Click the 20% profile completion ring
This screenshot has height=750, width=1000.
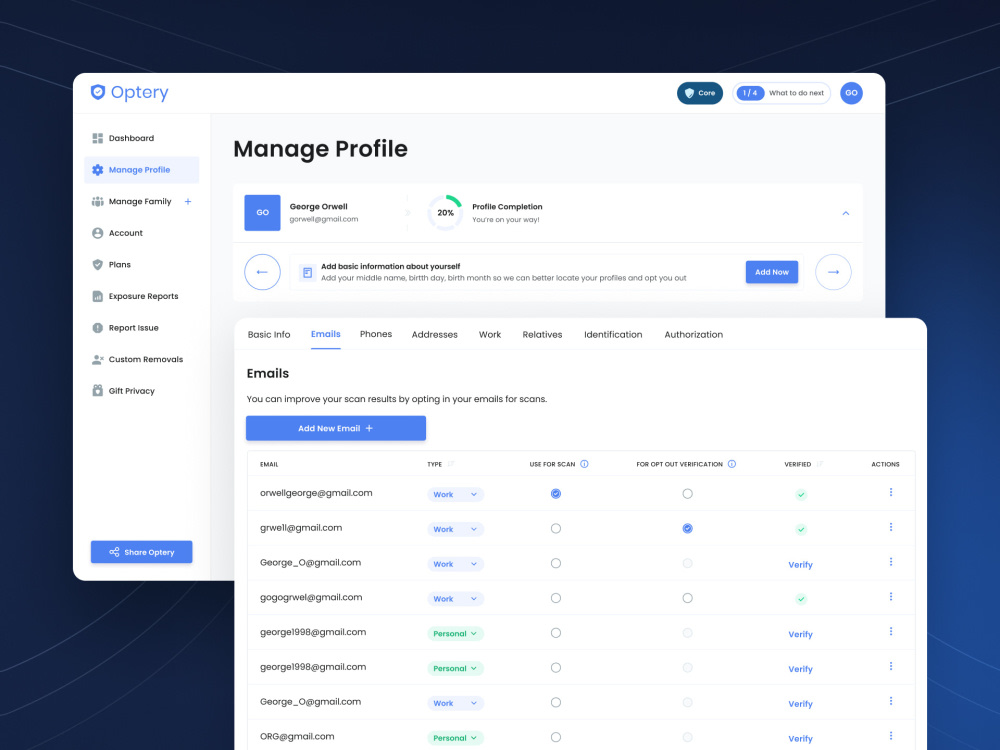point(445,213)
